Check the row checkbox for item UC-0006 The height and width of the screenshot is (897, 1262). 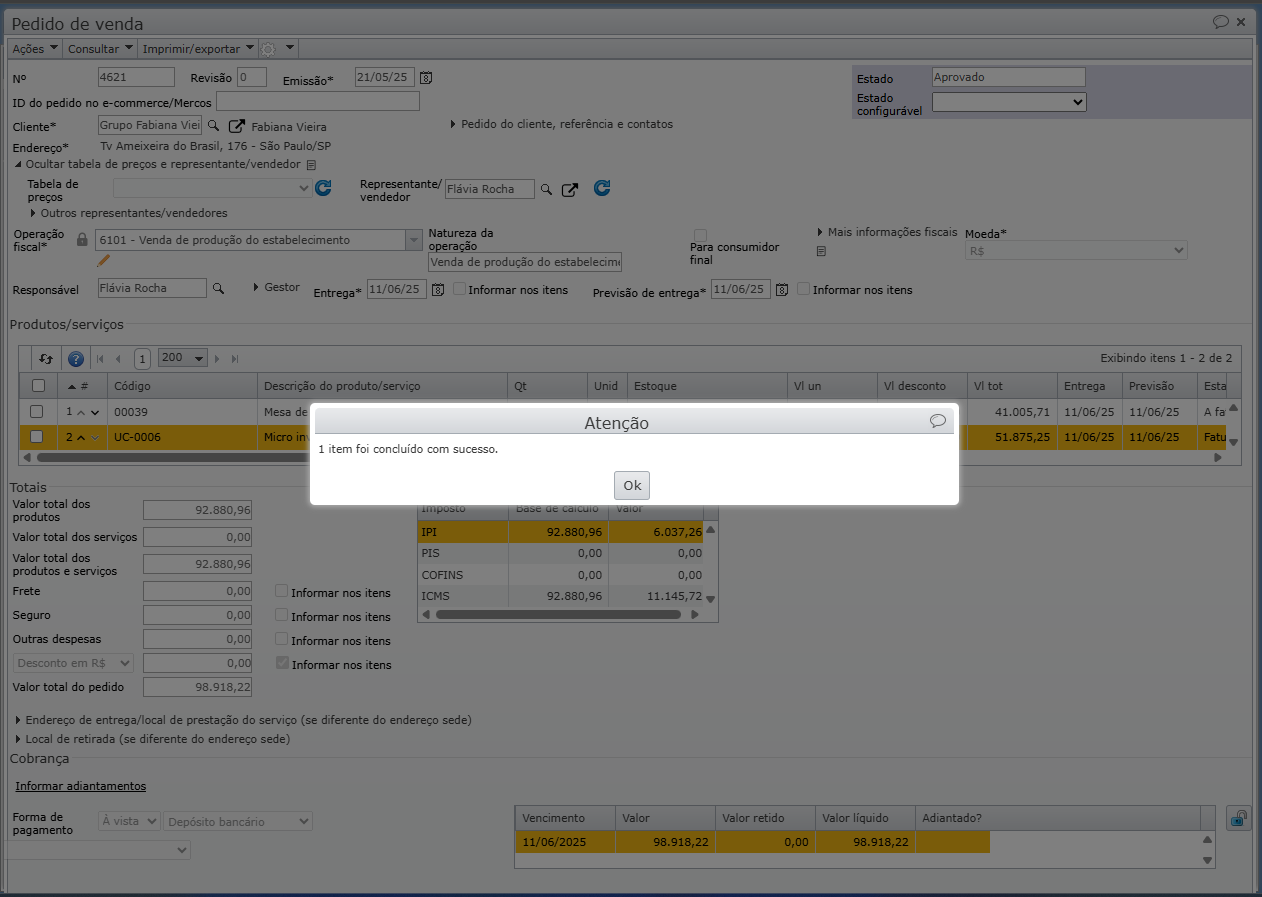37,436
